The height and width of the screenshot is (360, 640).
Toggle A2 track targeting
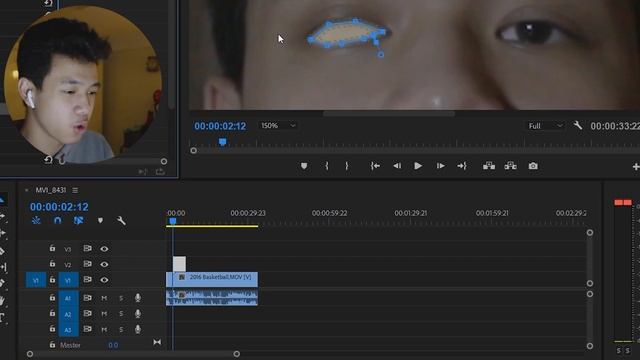point(68,314)
